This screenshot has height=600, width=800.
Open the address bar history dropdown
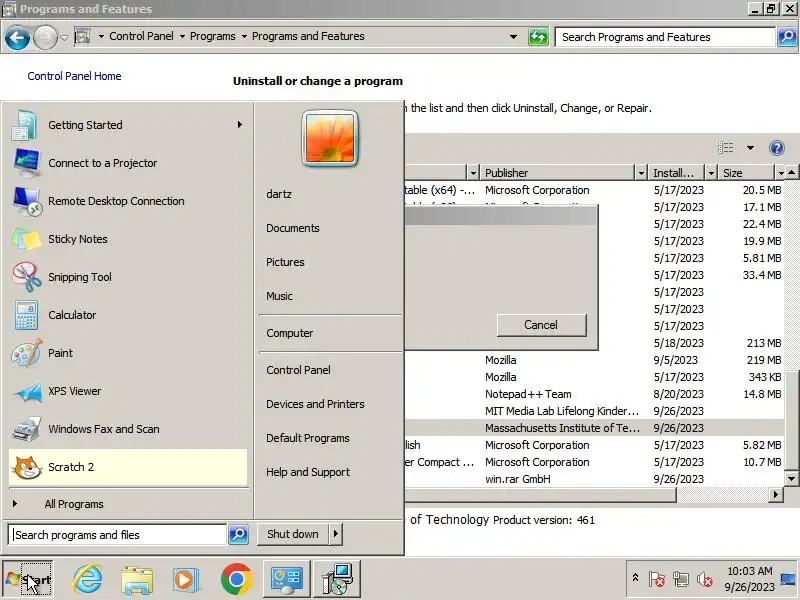pyautogui.click(x=513, y=37)
